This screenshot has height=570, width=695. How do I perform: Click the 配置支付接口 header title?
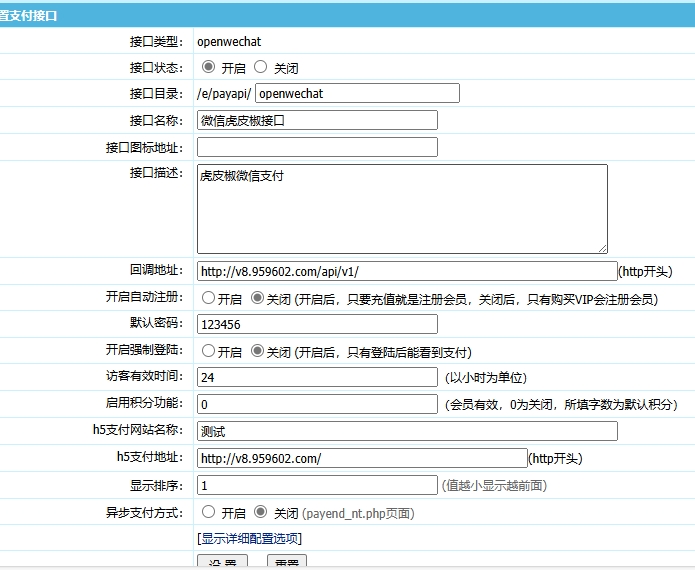click(28, 16)
